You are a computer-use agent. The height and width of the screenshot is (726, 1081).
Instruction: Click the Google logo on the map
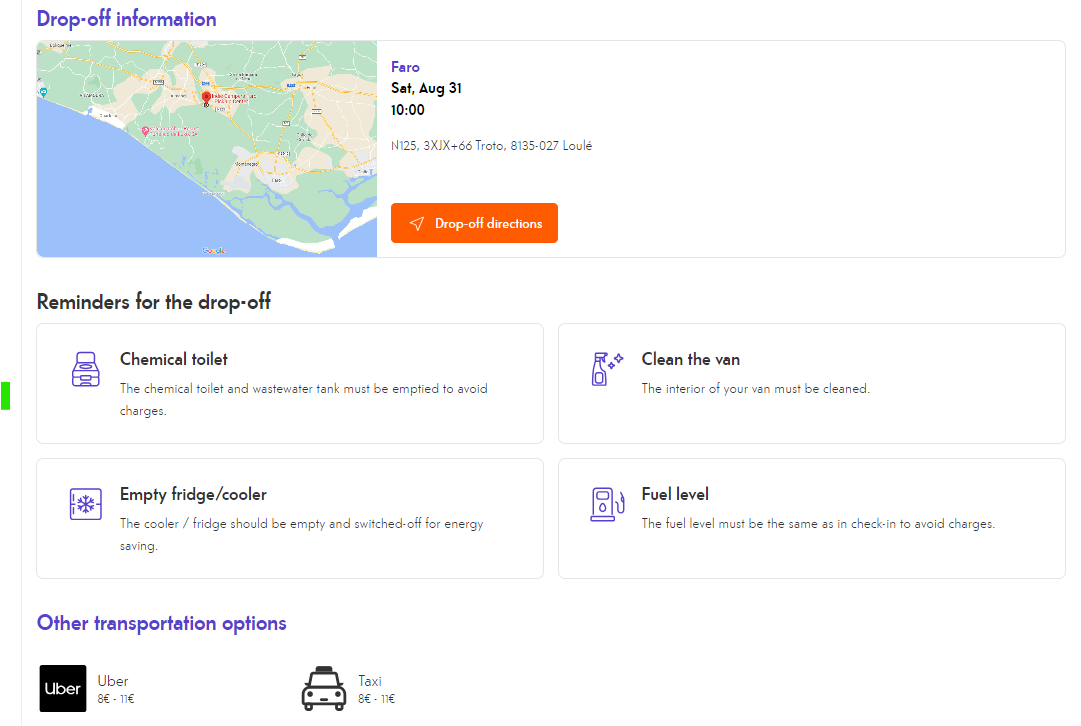coord(214,250)
